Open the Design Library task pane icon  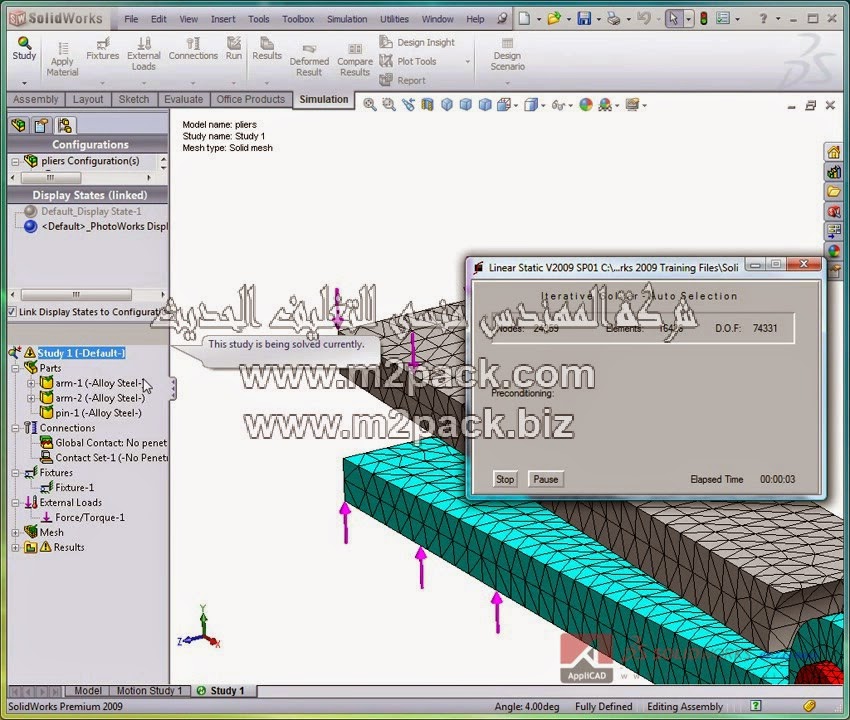pos(833,172)
